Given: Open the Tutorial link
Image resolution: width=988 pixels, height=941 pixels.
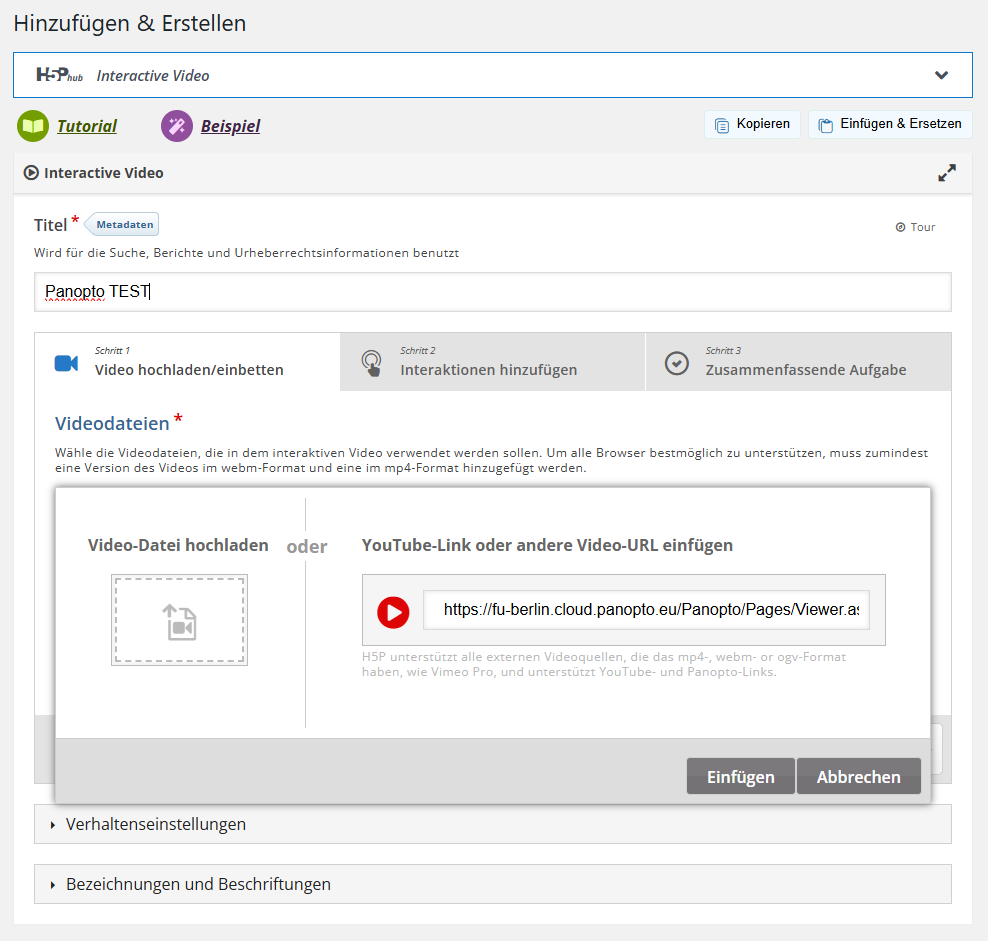Looking at the screenshot, I should (86, 126).
